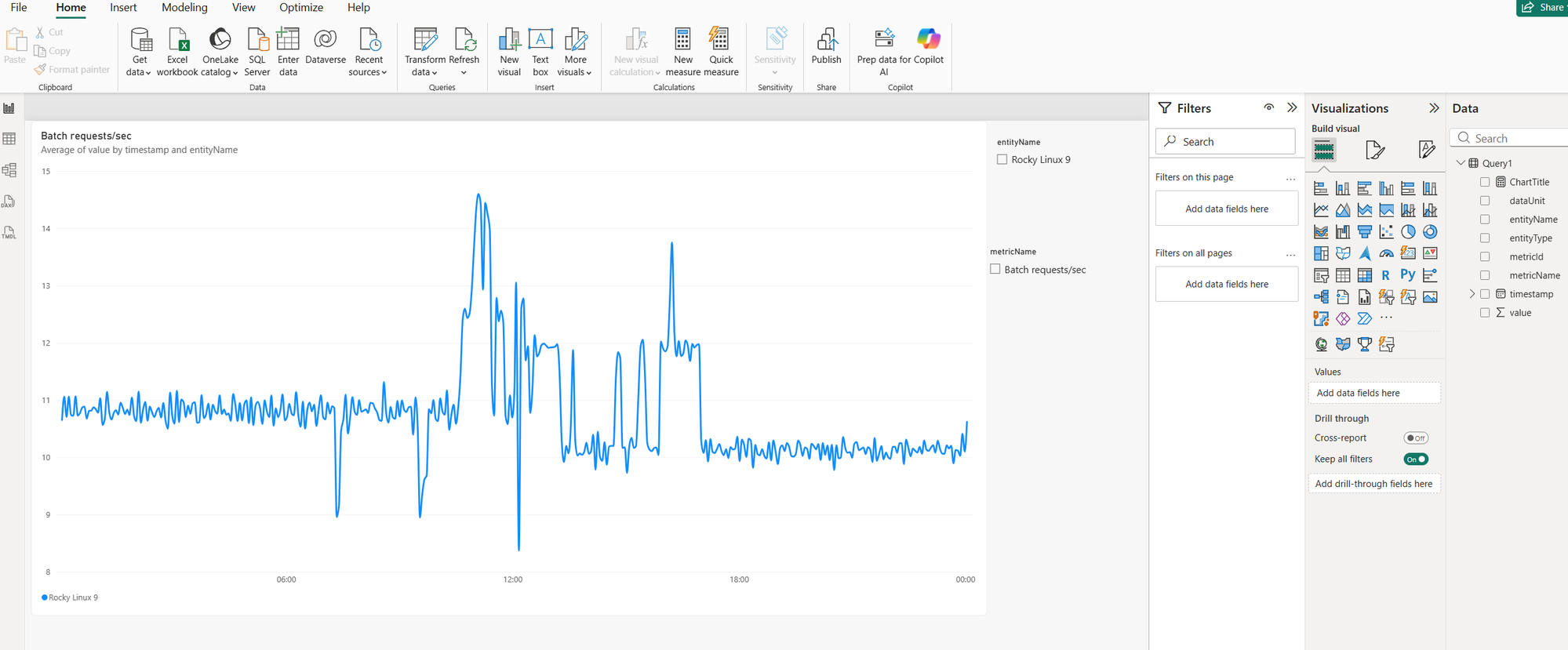This screenshot has width=1568, height=650.
Task: Click the Copilot ribbon icon
Action: [929, 45]
